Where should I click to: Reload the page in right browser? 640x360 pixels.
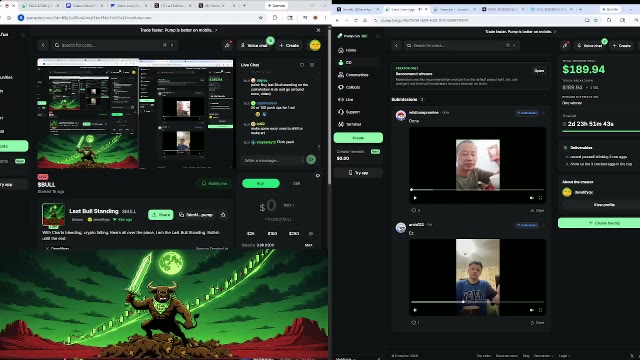(356, 20)
